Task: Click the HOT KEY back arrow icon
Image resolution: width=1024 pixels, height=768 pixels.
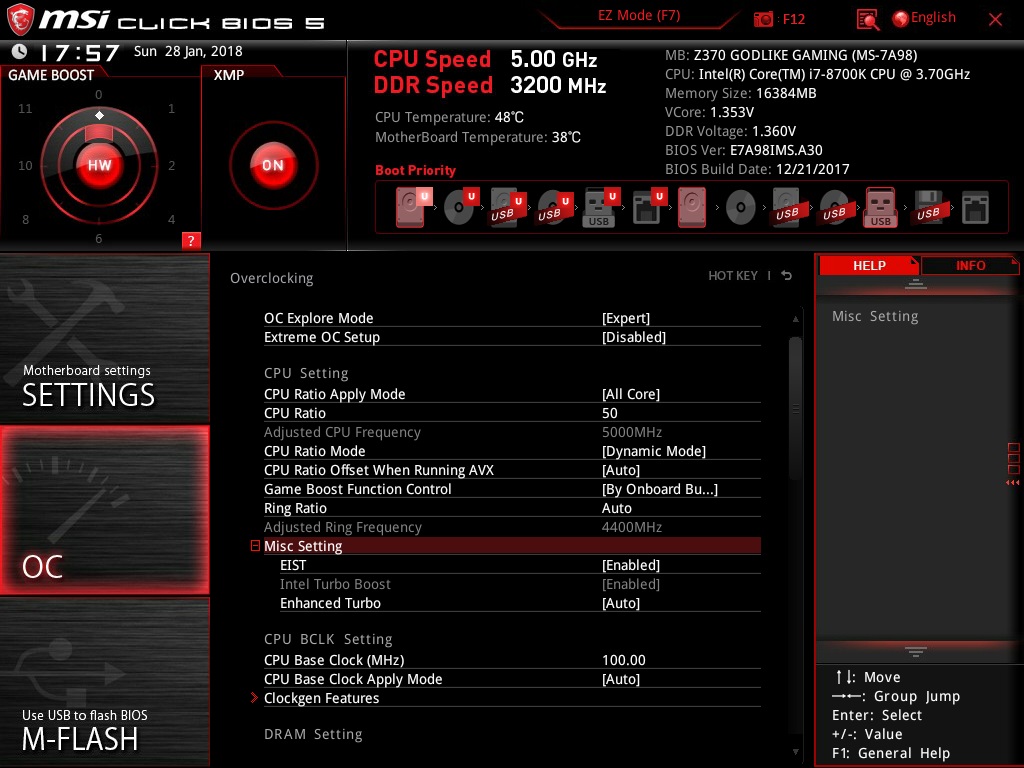Action: [787, 276]
